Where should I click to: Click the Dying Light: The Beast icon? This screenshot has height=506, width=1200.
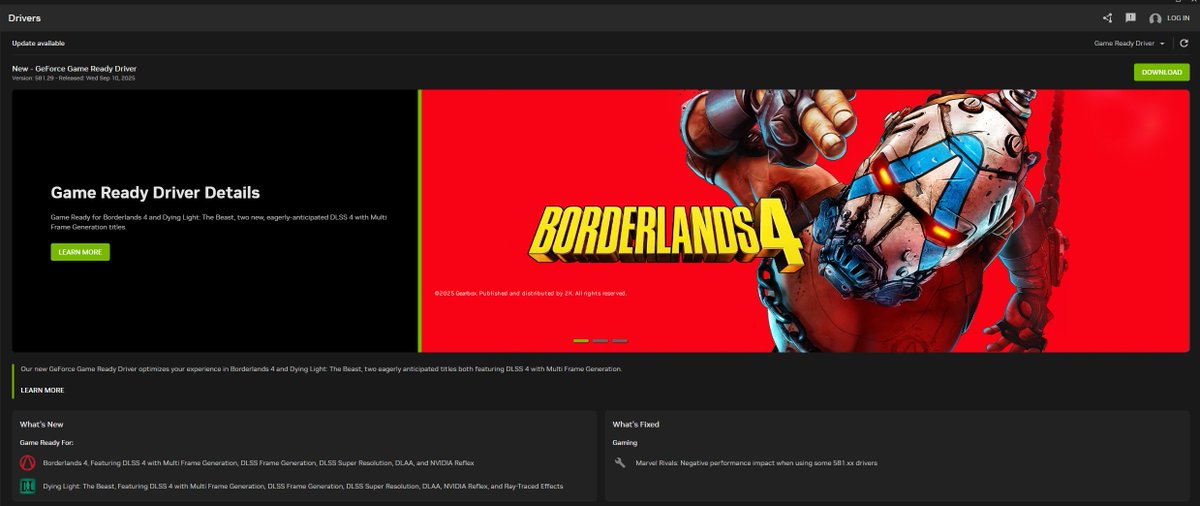coord(27,486)
